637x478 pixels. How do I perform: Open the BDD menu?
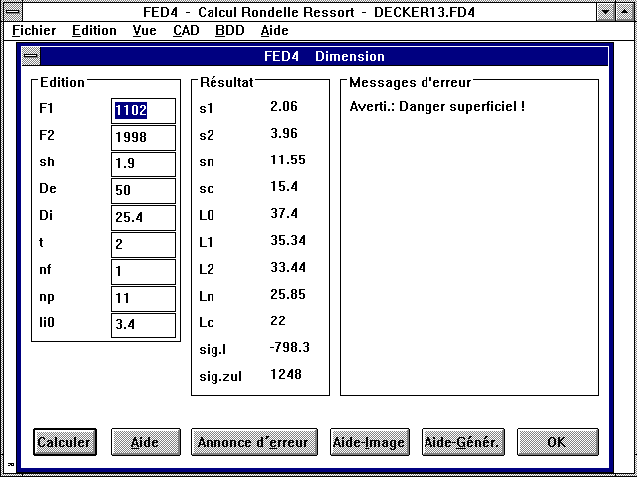[229, 30]
